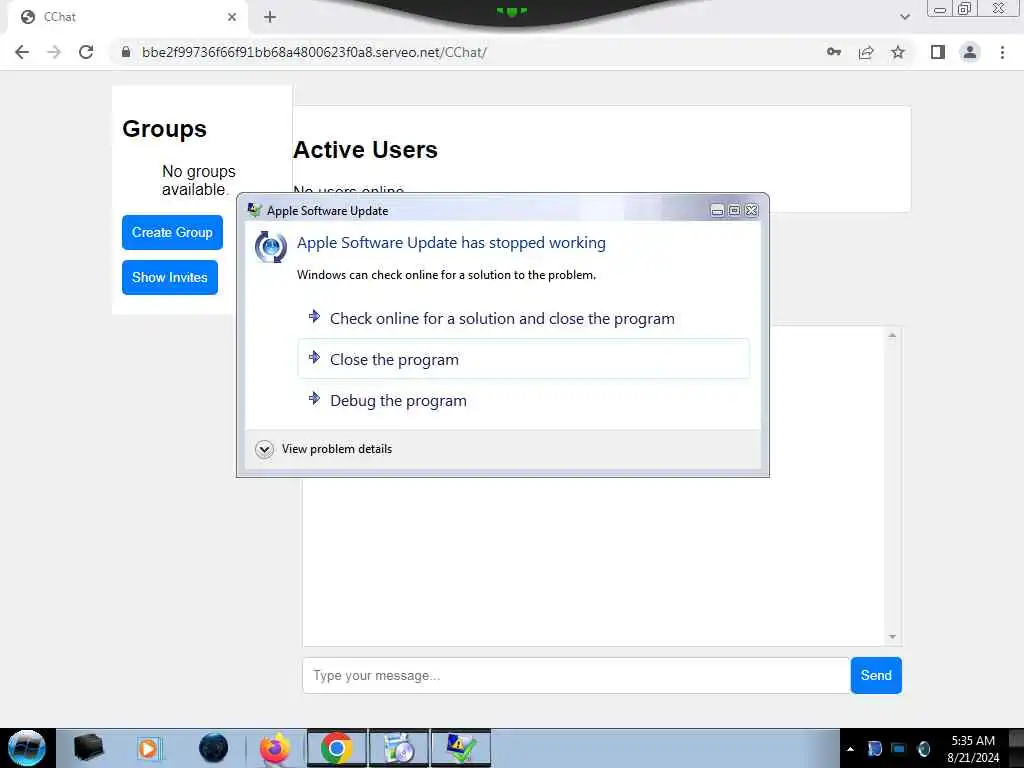Reload the CChat page

click(86, 52)
